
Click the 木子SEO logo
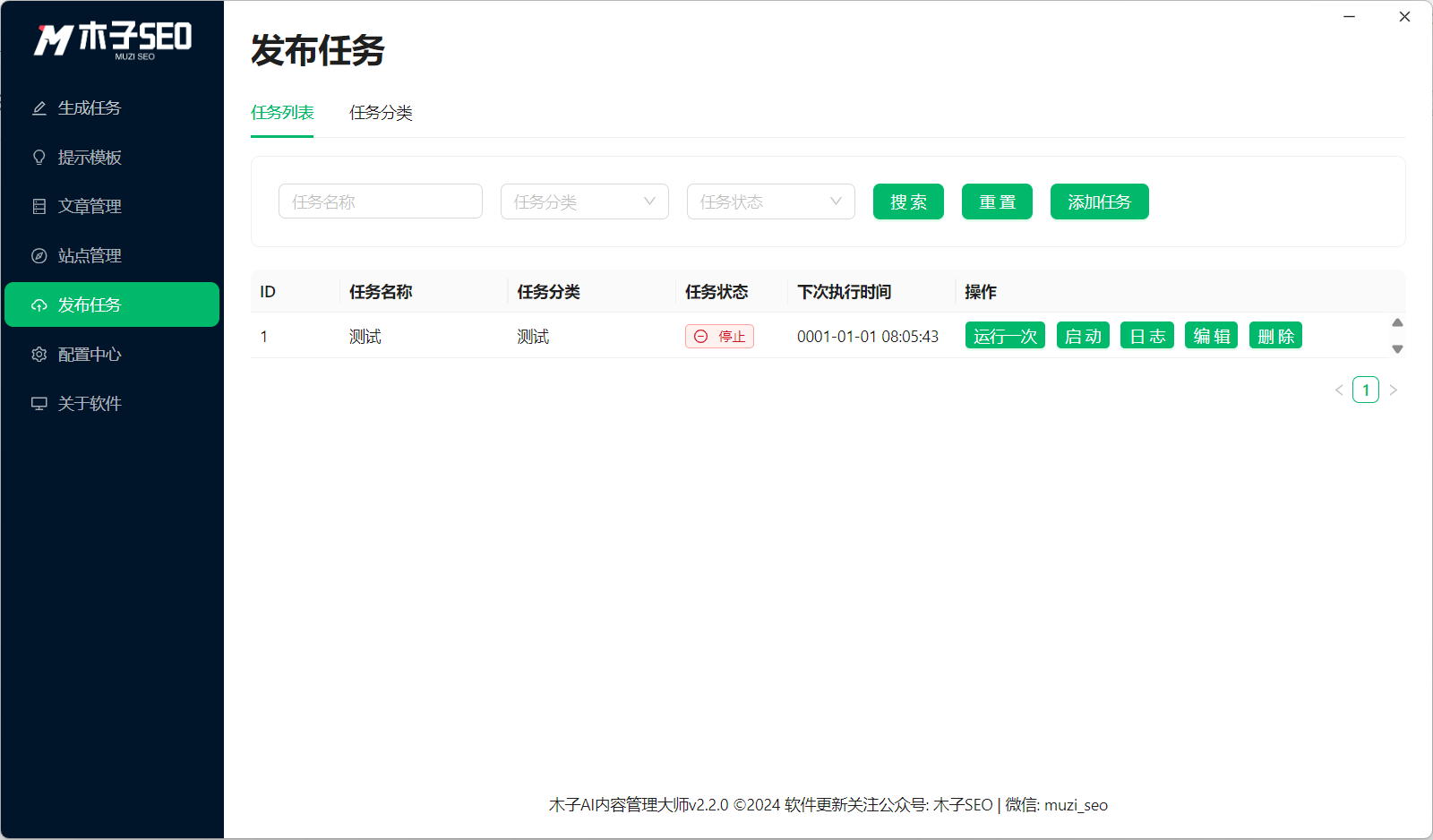[x=113, y=40]
